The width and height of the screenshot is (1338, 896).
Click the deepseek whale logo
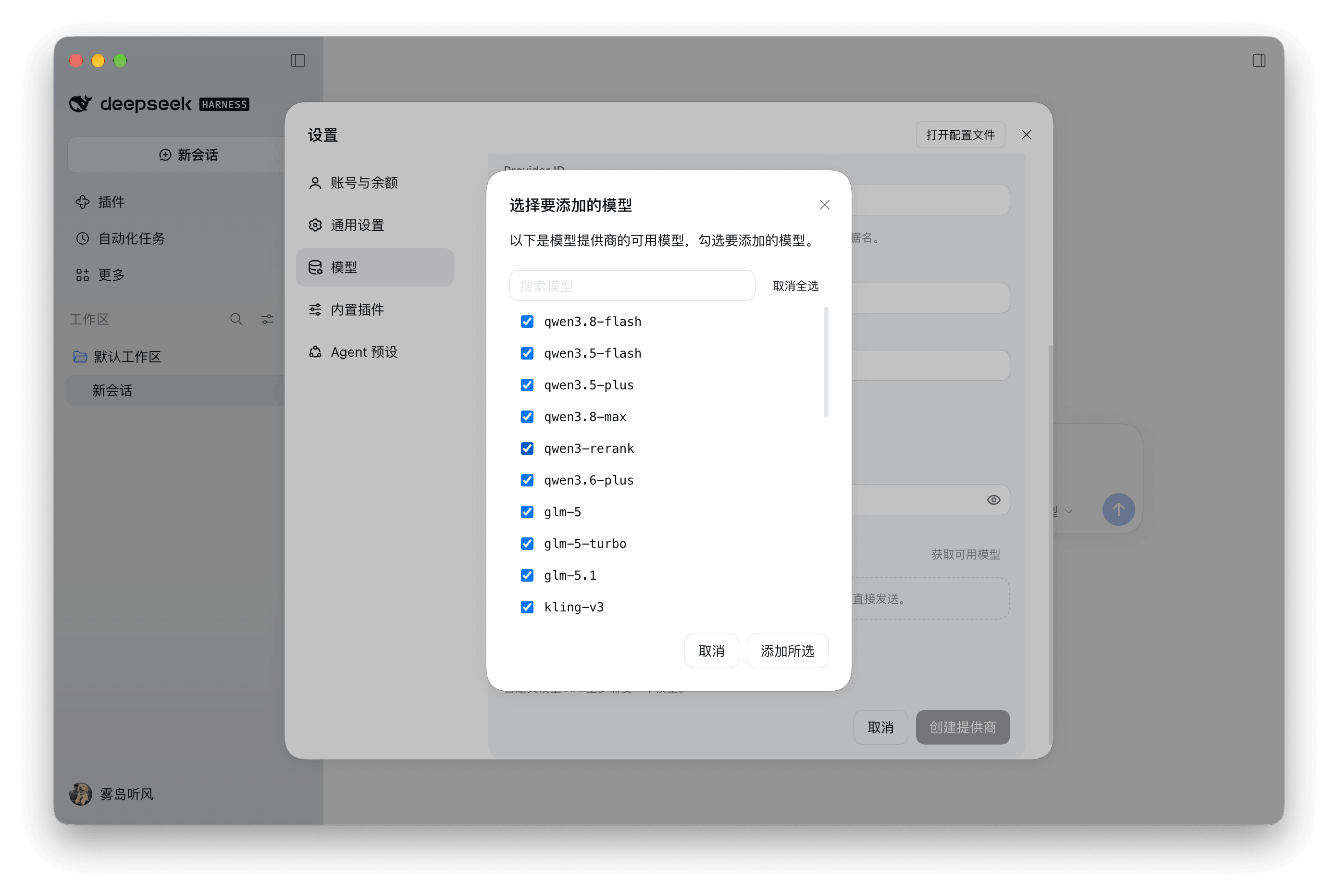click(81, 103)
